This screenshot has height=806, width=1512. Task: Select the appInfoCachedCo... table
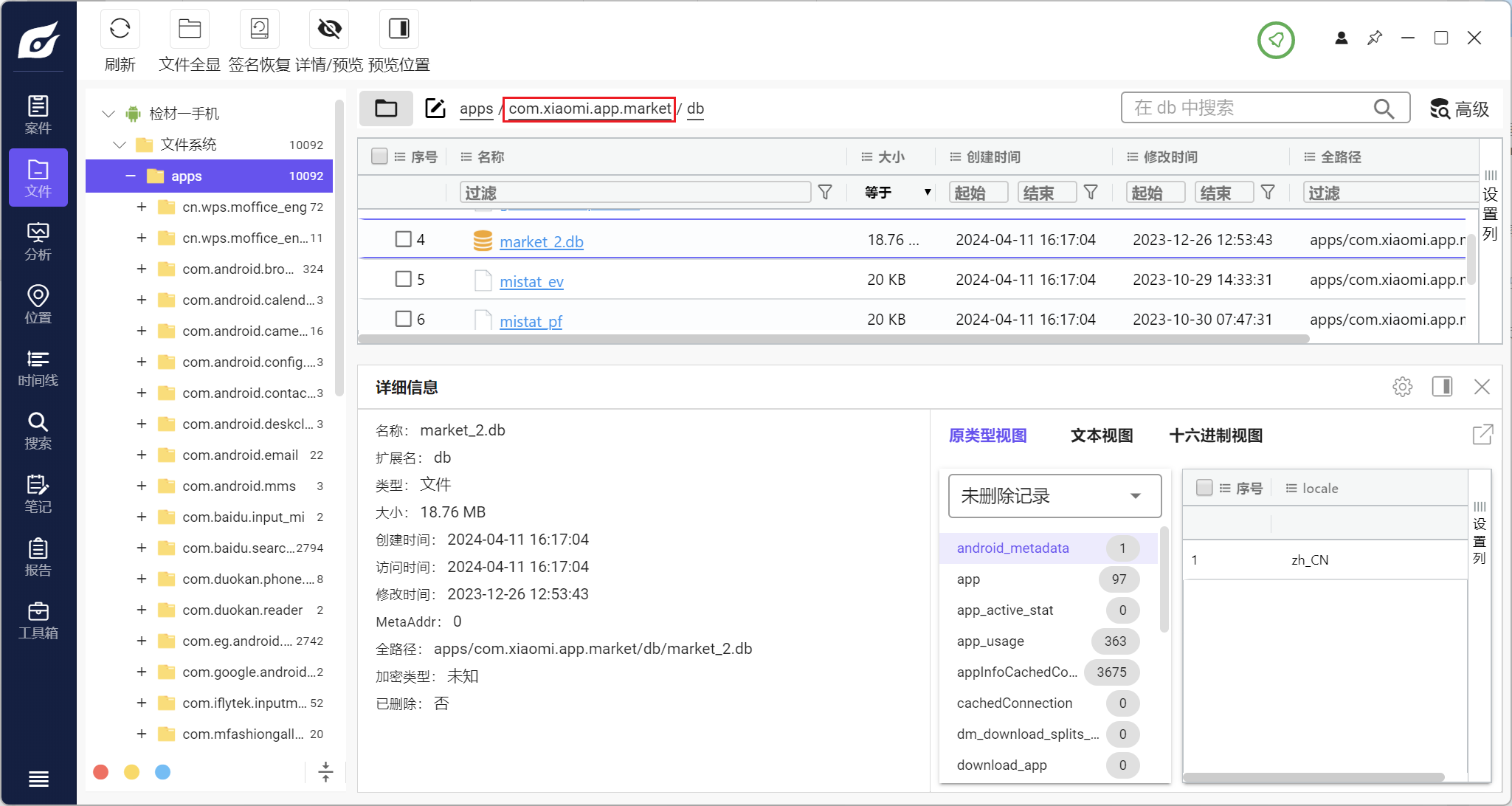click(1048, 672)
